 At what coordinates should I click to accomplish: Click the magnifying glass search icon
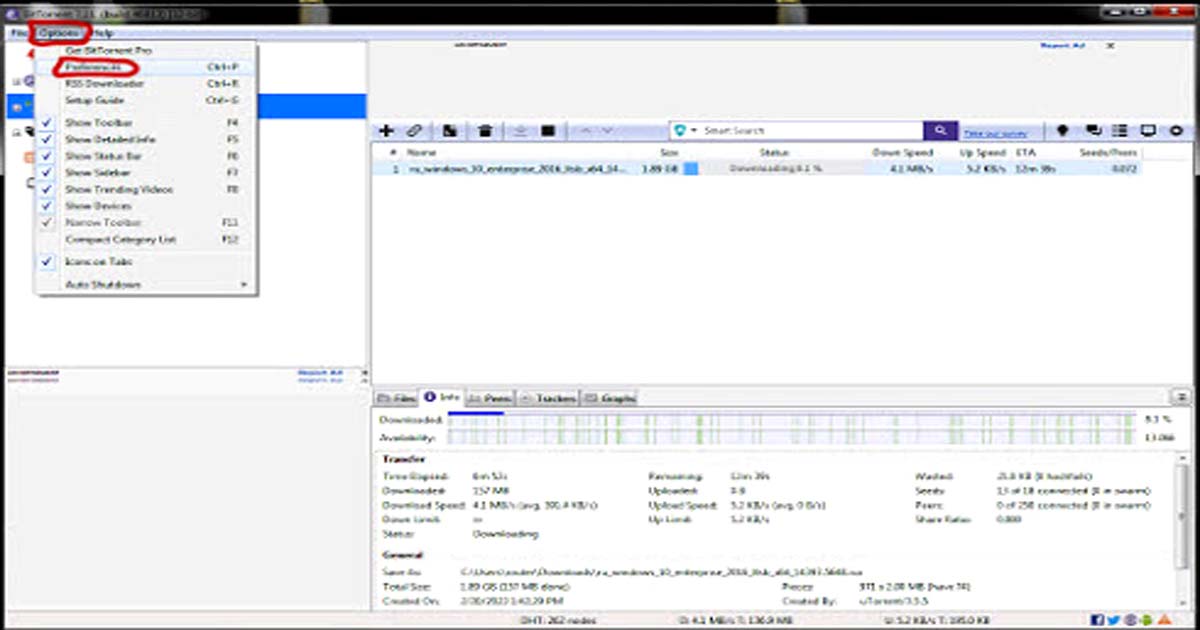click(x=940, y=130)
